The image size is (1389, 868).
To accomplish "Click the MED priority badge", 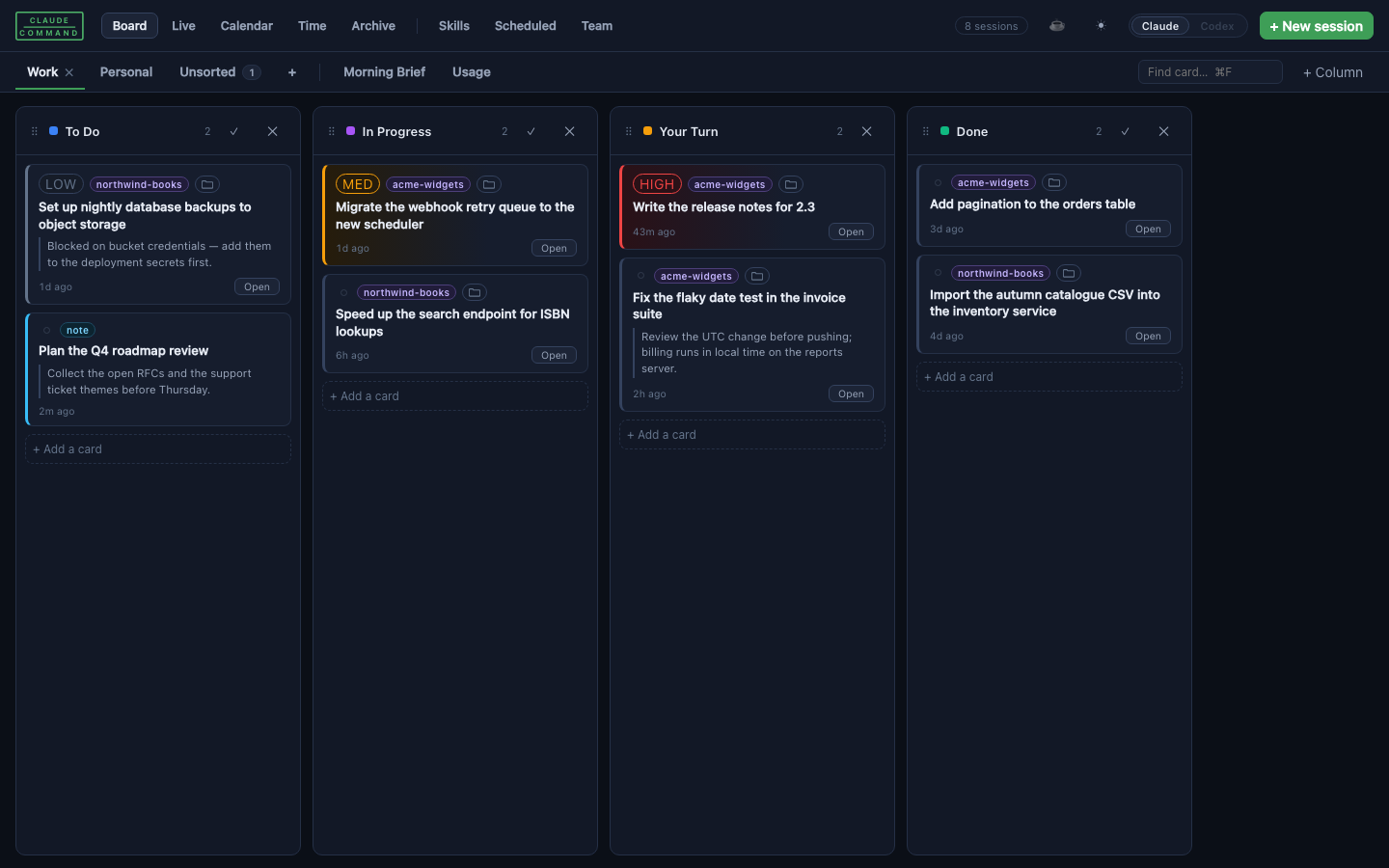I will (x=358, y=184).
